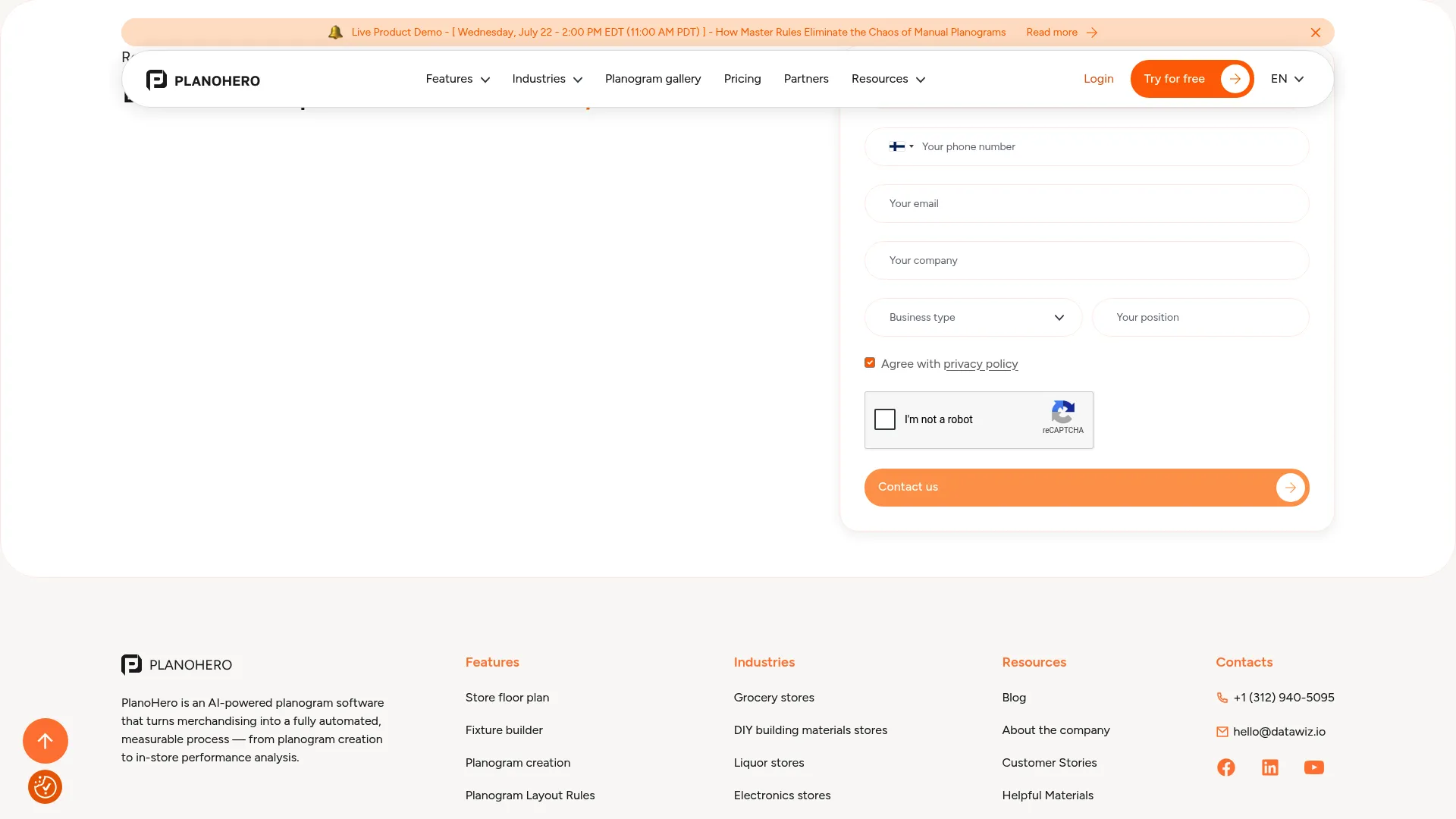This screenshot has height=819, width=1456.
Task: Click the bell icon in the announcement banner
Action: click(x=335, y=32)
